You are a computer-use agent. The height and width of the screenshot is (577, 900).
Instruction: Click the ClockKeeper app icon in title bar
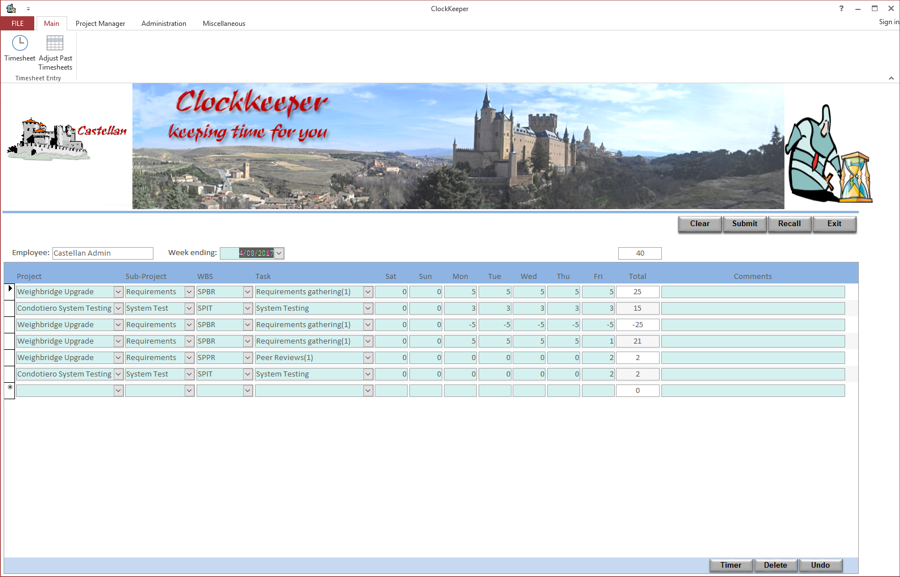11,8
